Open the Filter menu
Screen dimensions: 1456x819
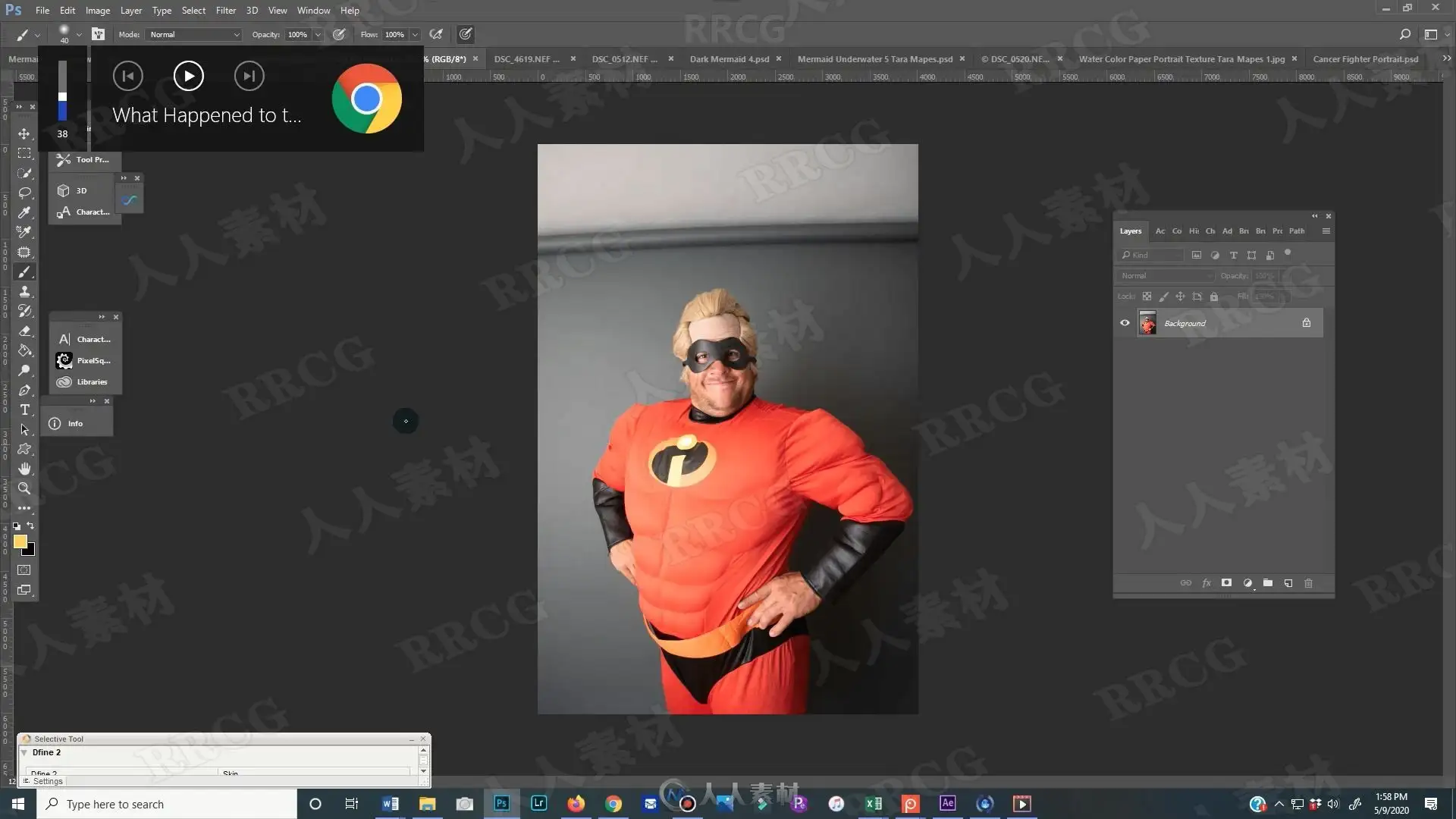click(x=225, y=11)
